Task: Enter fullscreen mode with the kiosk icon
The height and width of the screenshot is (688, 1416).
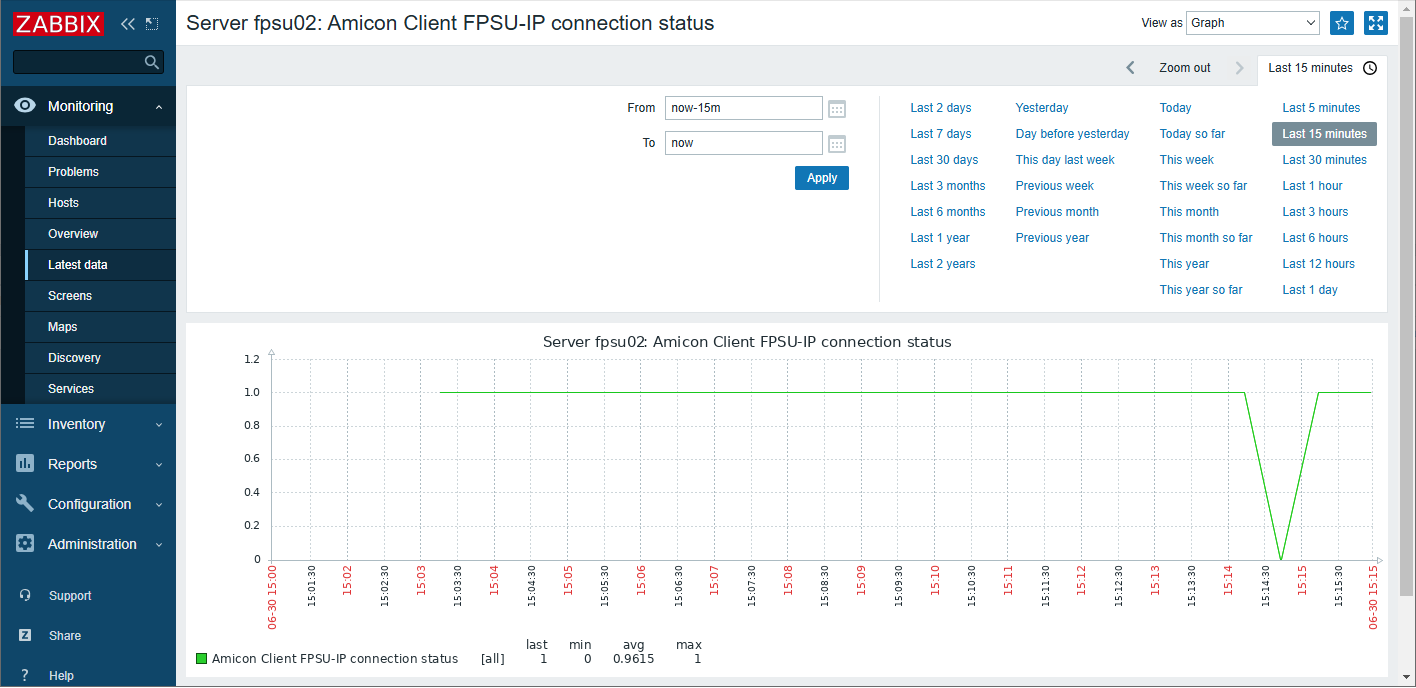Action: [x=1376, y=23]
